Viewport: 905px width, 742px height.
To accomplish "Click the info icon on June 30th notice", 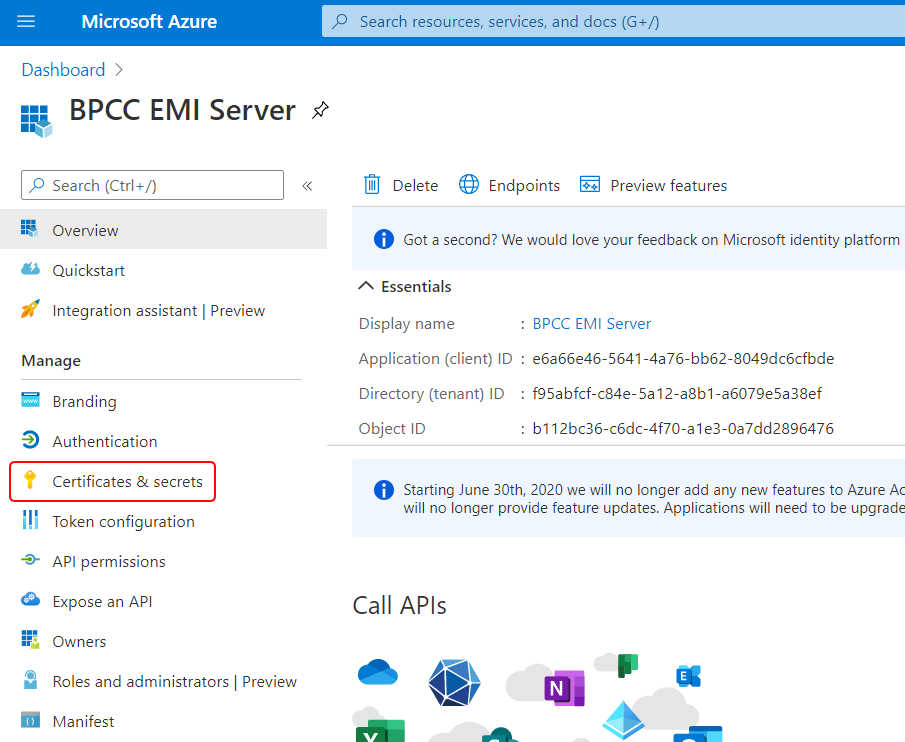I will point(384,490).
